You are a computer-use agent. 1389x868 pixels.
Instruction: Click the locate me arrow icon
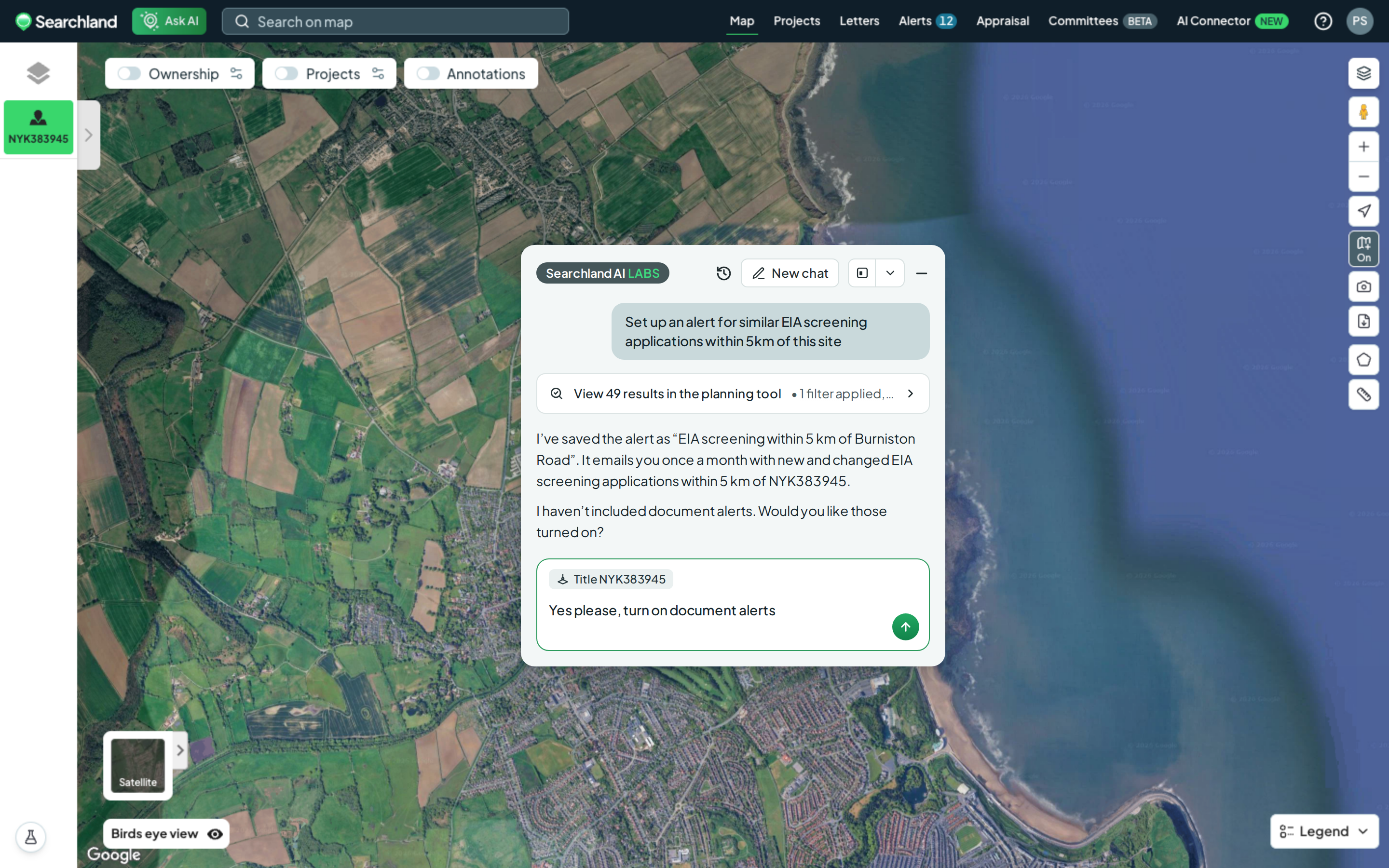pyautogui.click(x=1364, y=211)
